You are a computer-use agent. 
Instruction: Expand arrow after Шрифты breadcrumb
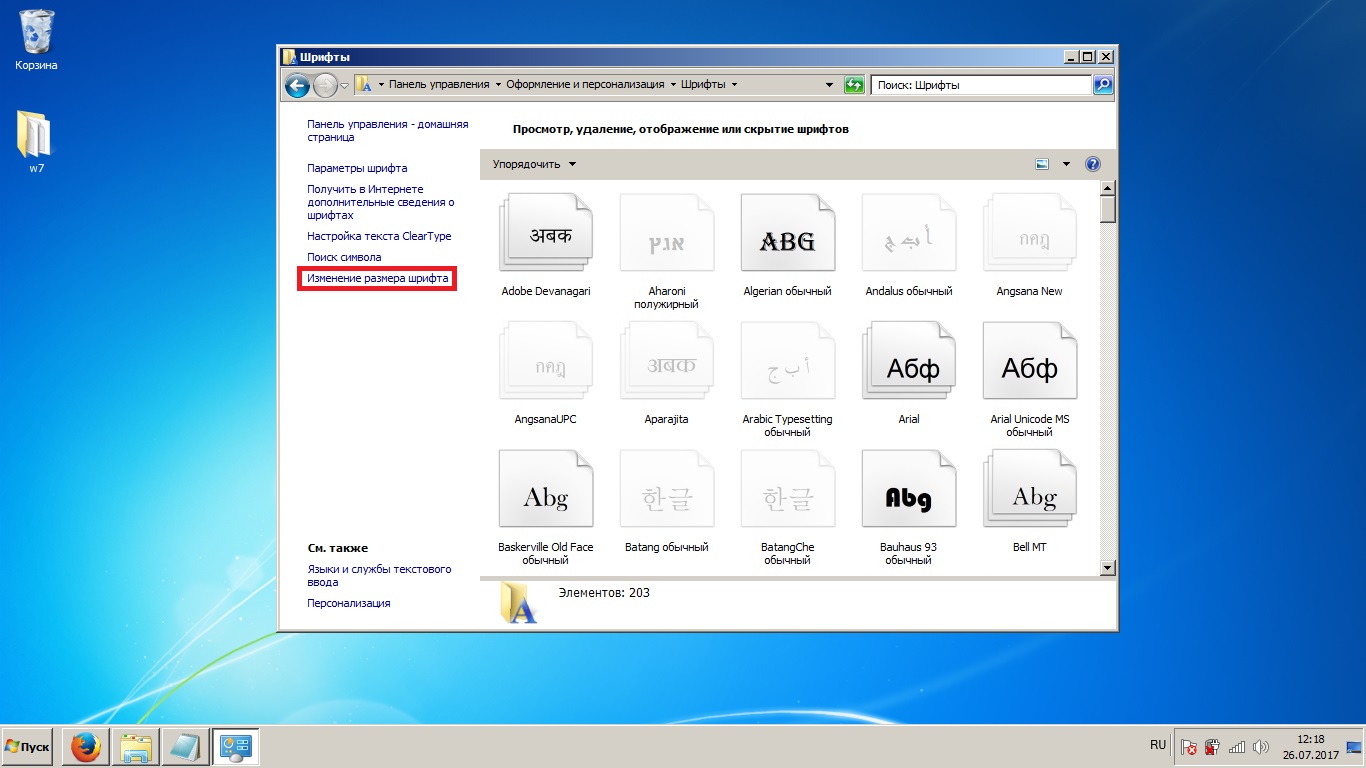point(734,85)
